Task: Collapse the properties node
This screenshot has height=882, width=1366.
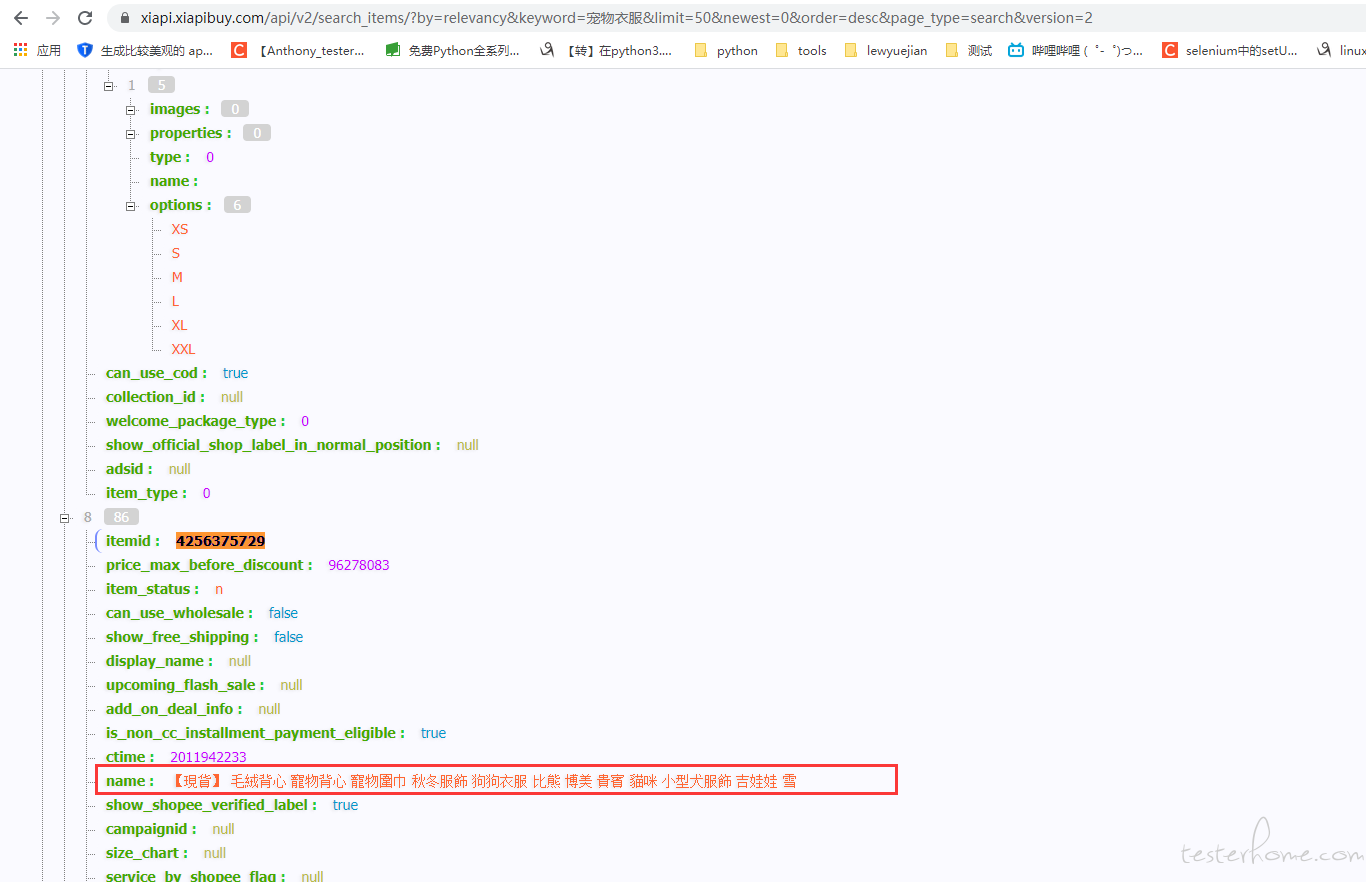Action: (x=130, y=134)
